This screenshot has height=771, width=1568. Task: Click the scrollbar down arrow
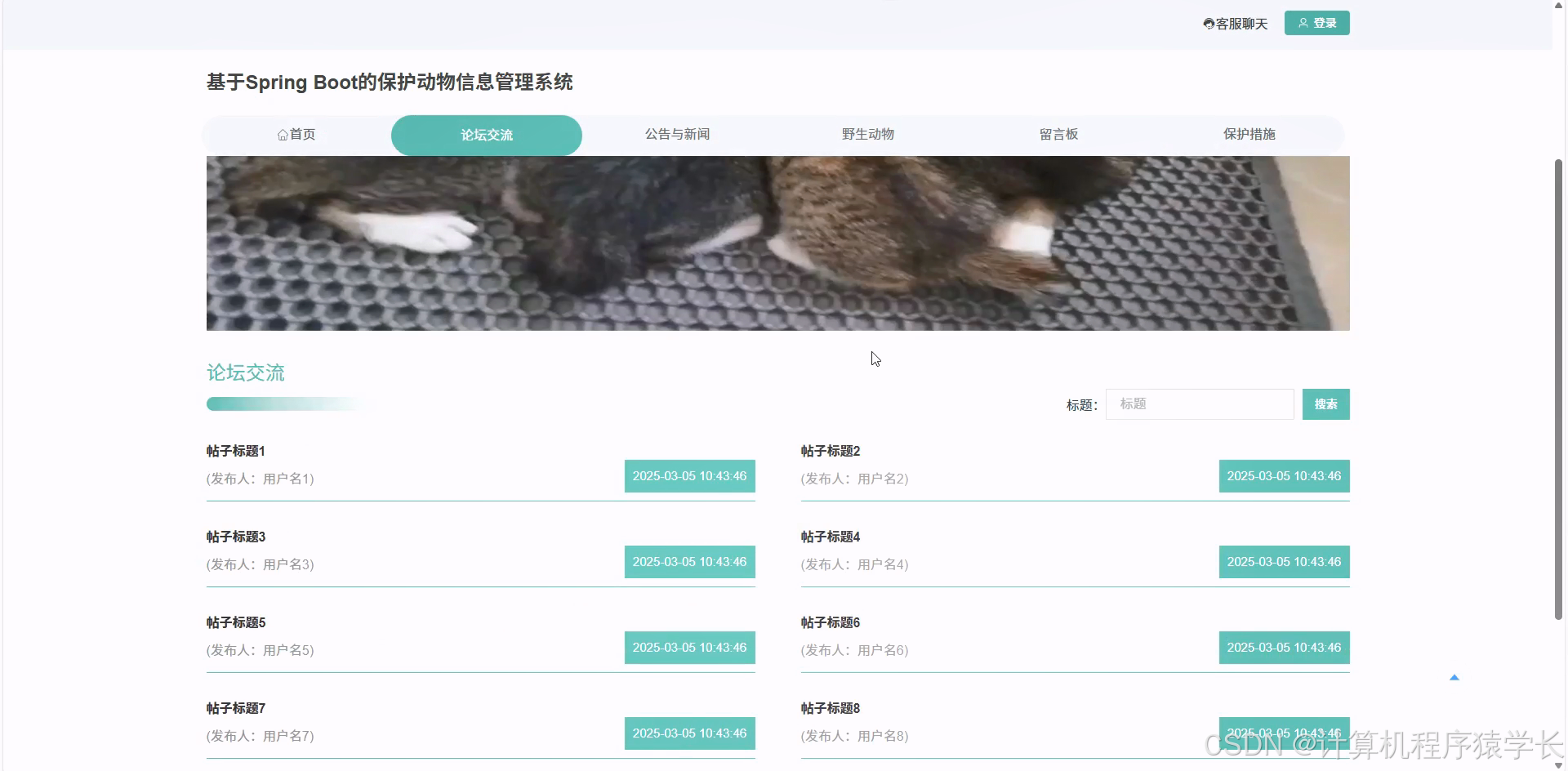click(x=1558, y=764)
